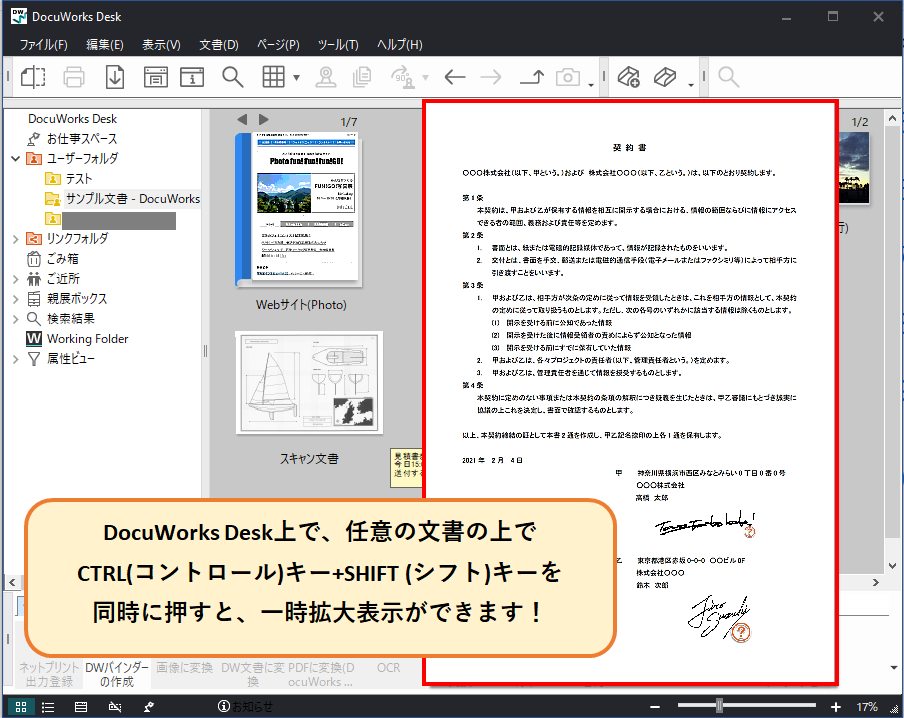The height and width of the screenshot is (718, 904).
Task: Select the スキャン文書 sailboat thumbnail
Action: [x=309, y=382]
